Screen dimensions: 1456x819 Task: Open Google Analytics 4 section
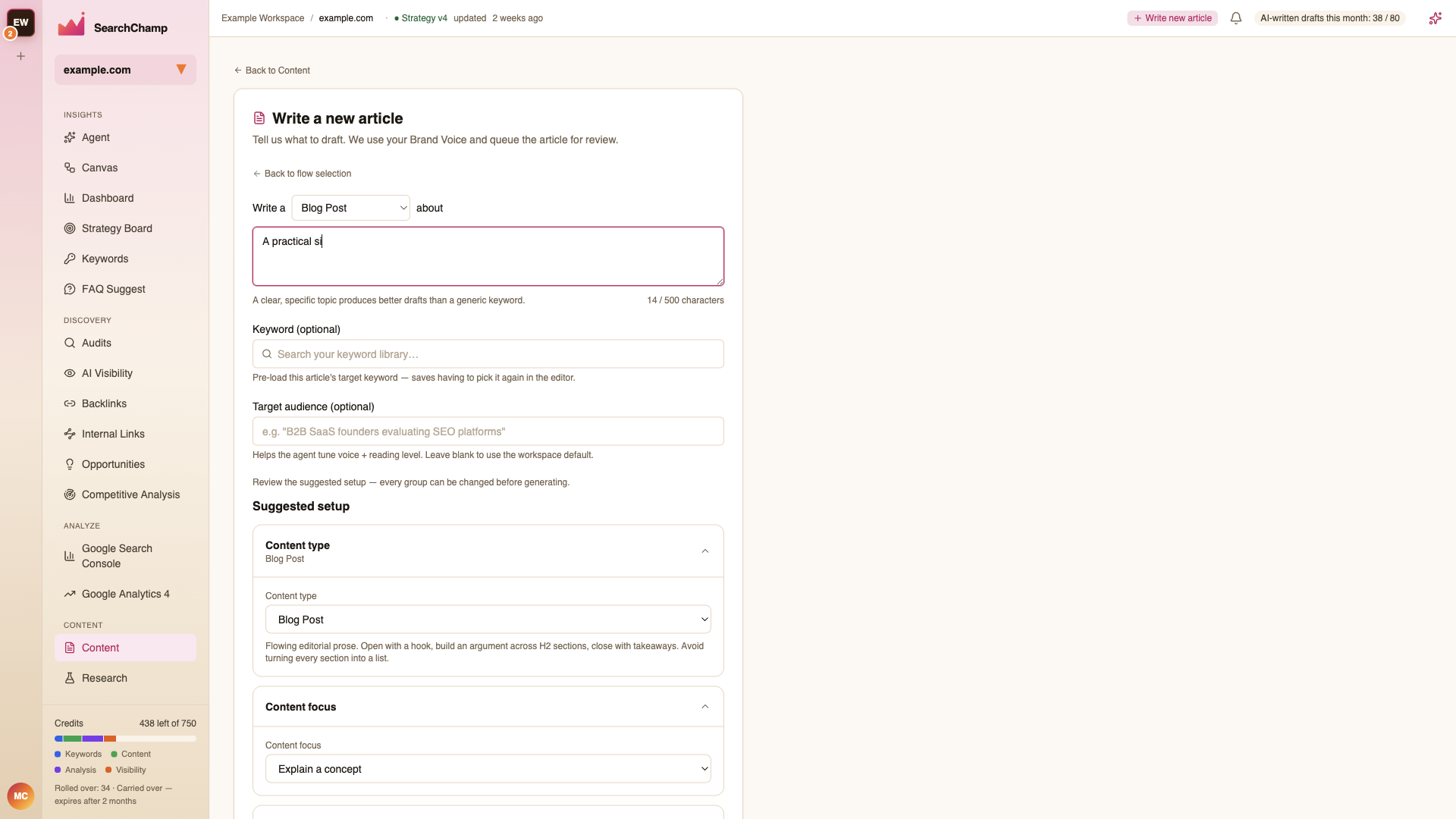click(x=125, y=594)
